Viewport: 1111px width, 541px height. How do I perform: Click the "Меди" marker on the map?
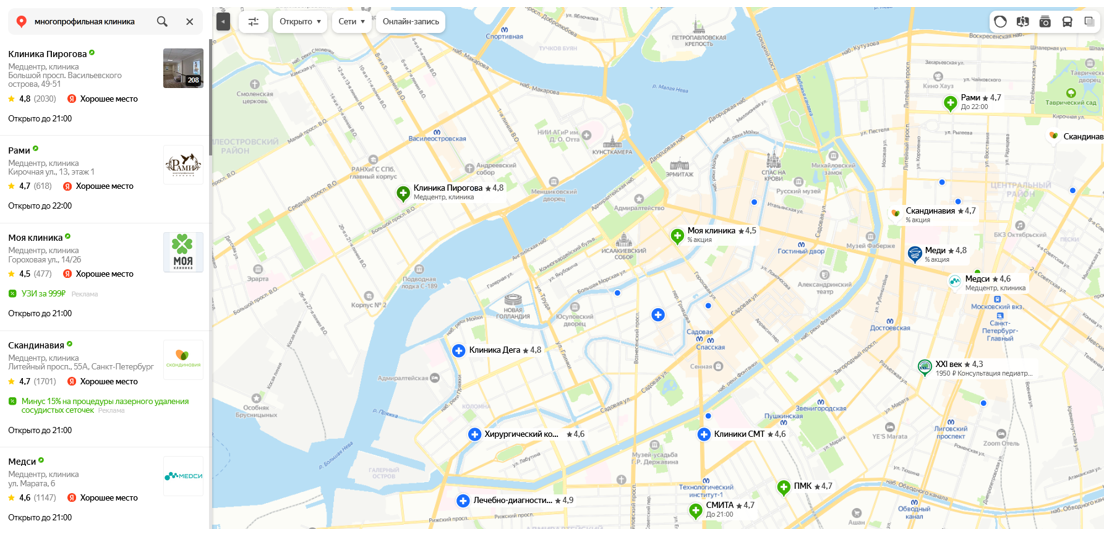click(915, 253)
